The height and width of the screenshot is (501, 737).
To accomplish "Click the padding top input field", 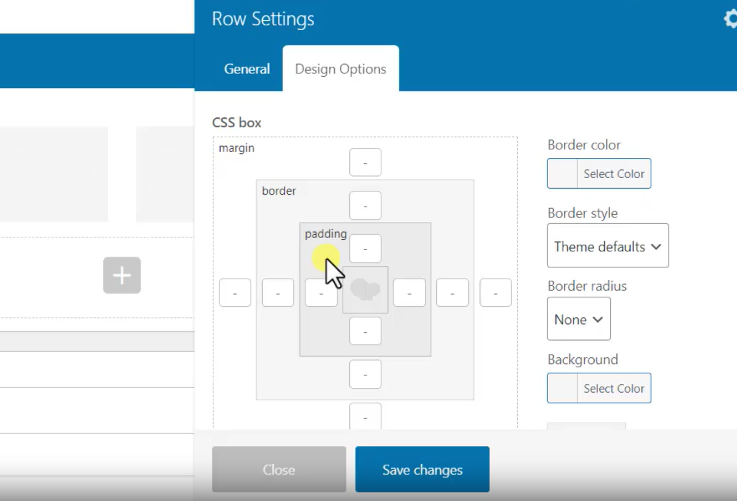I will 365,248.
